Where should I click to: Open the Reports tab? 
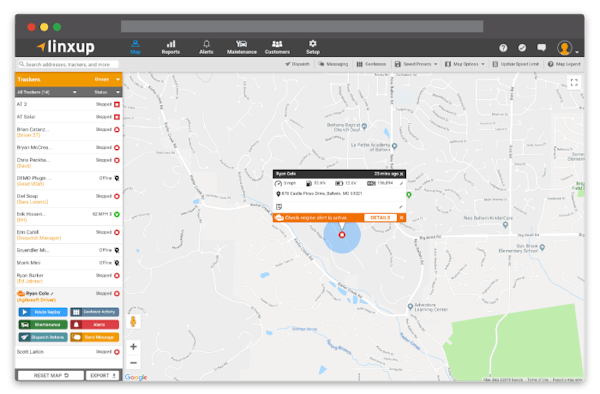(171, 47)
